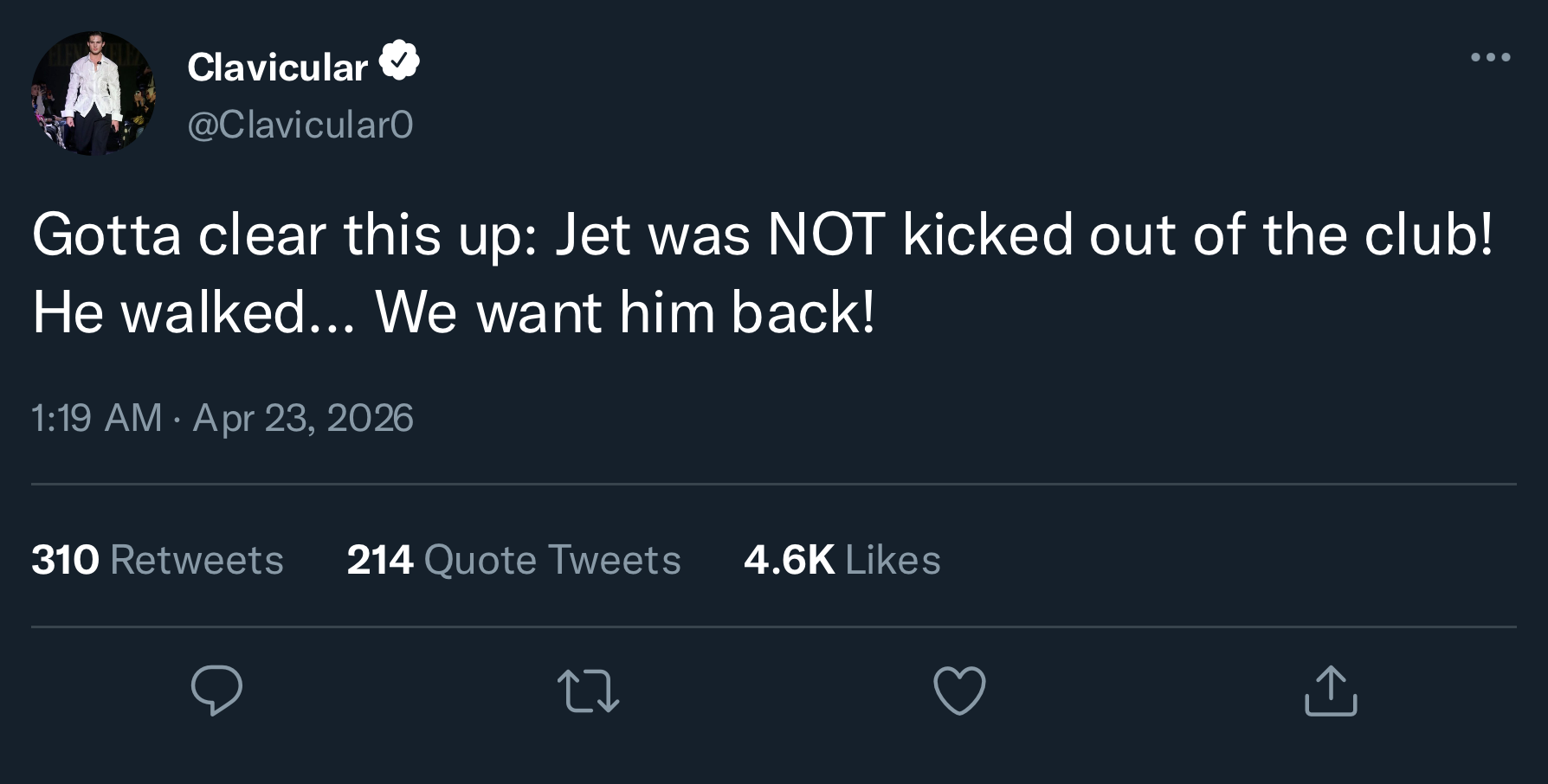The height and width of the screenshot is (784, 1548).
Task: Click the "We want him back!" text
Action: 625,312
